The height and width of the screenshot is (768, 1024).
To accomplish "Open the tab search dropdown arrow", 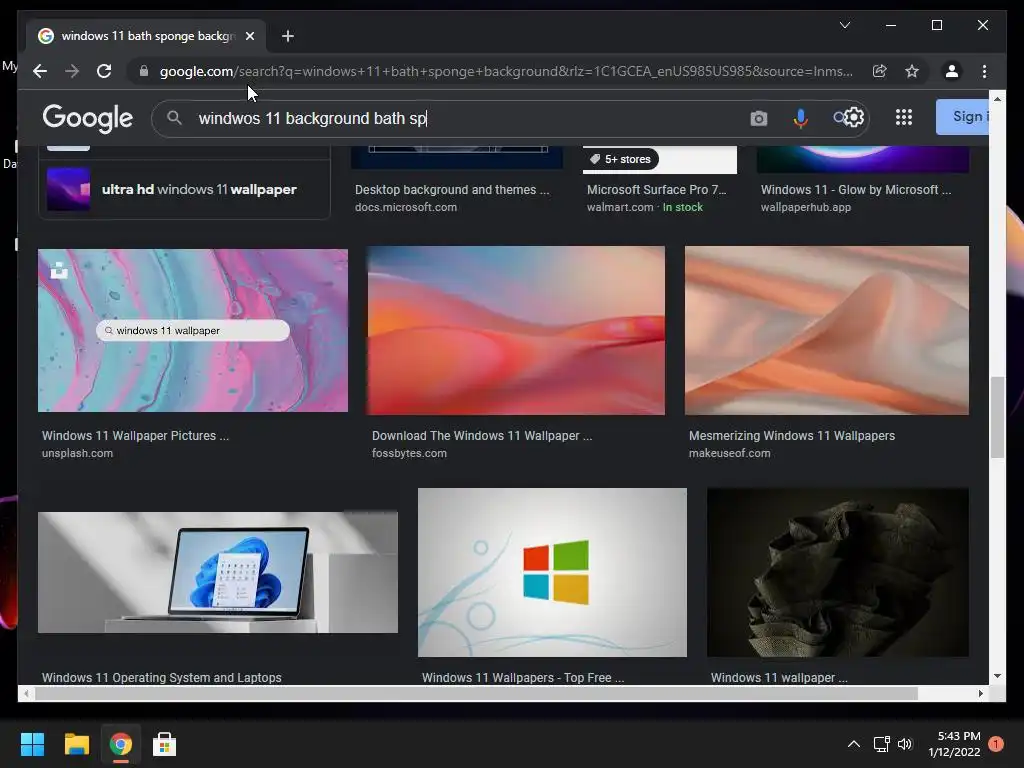I will pos(844,25).
